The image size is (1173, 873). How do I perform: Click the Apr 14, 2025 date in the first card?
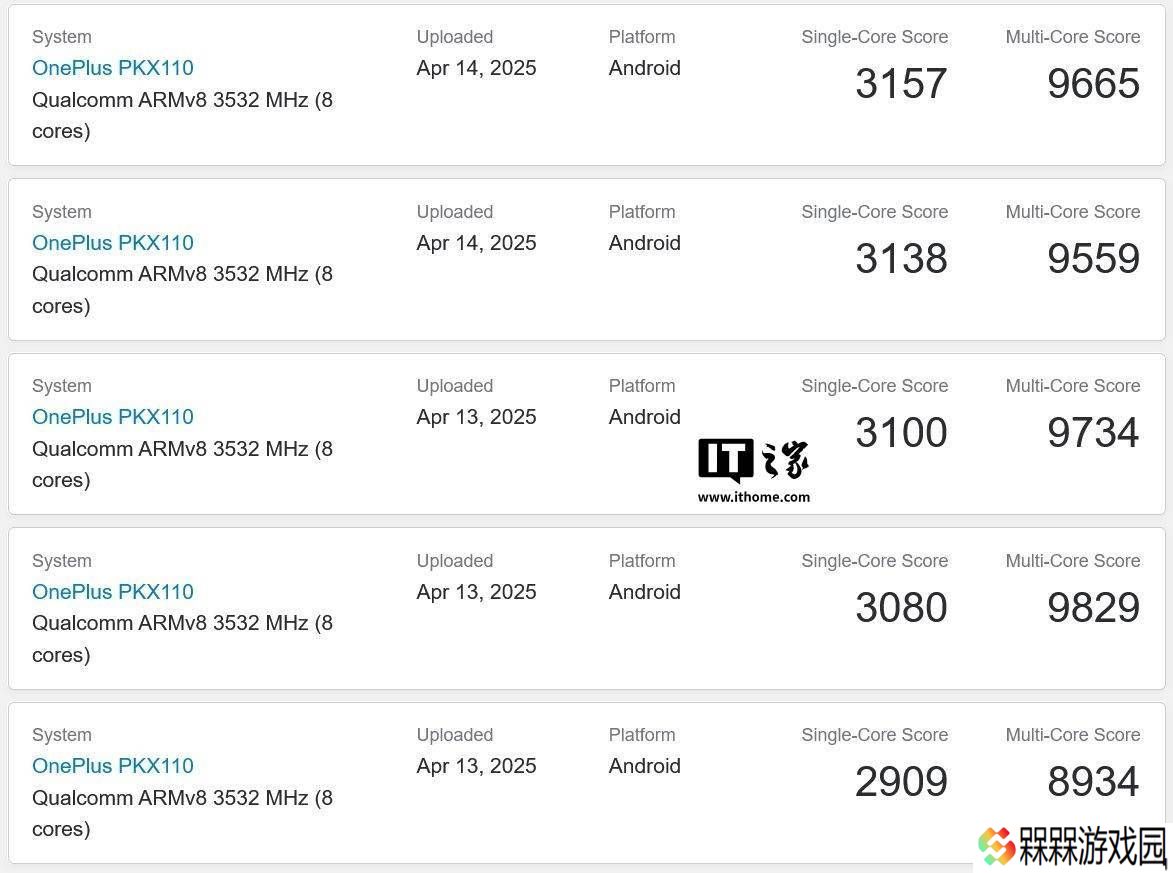477,68
